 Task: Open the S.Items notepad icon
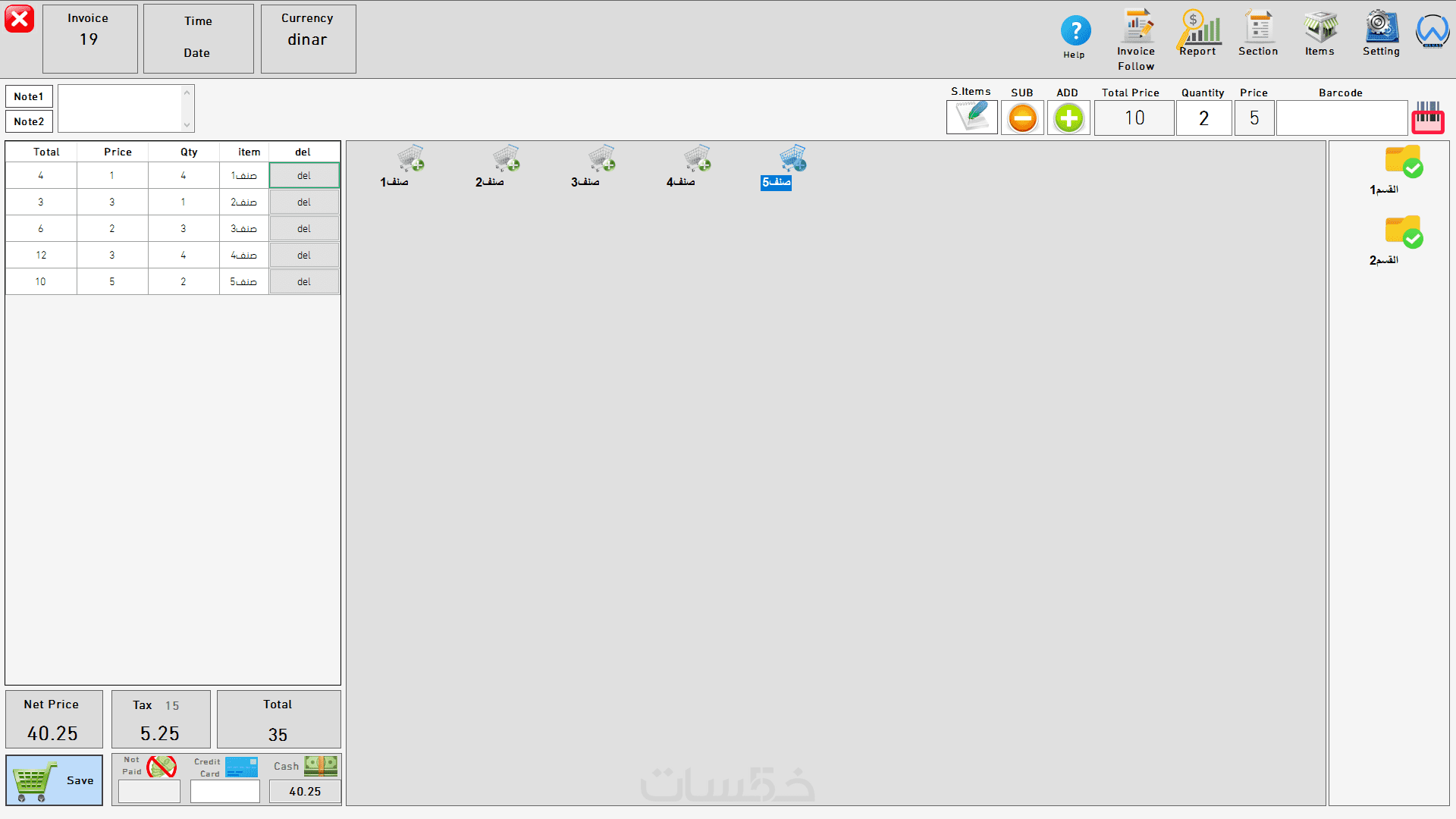(971, 118)
